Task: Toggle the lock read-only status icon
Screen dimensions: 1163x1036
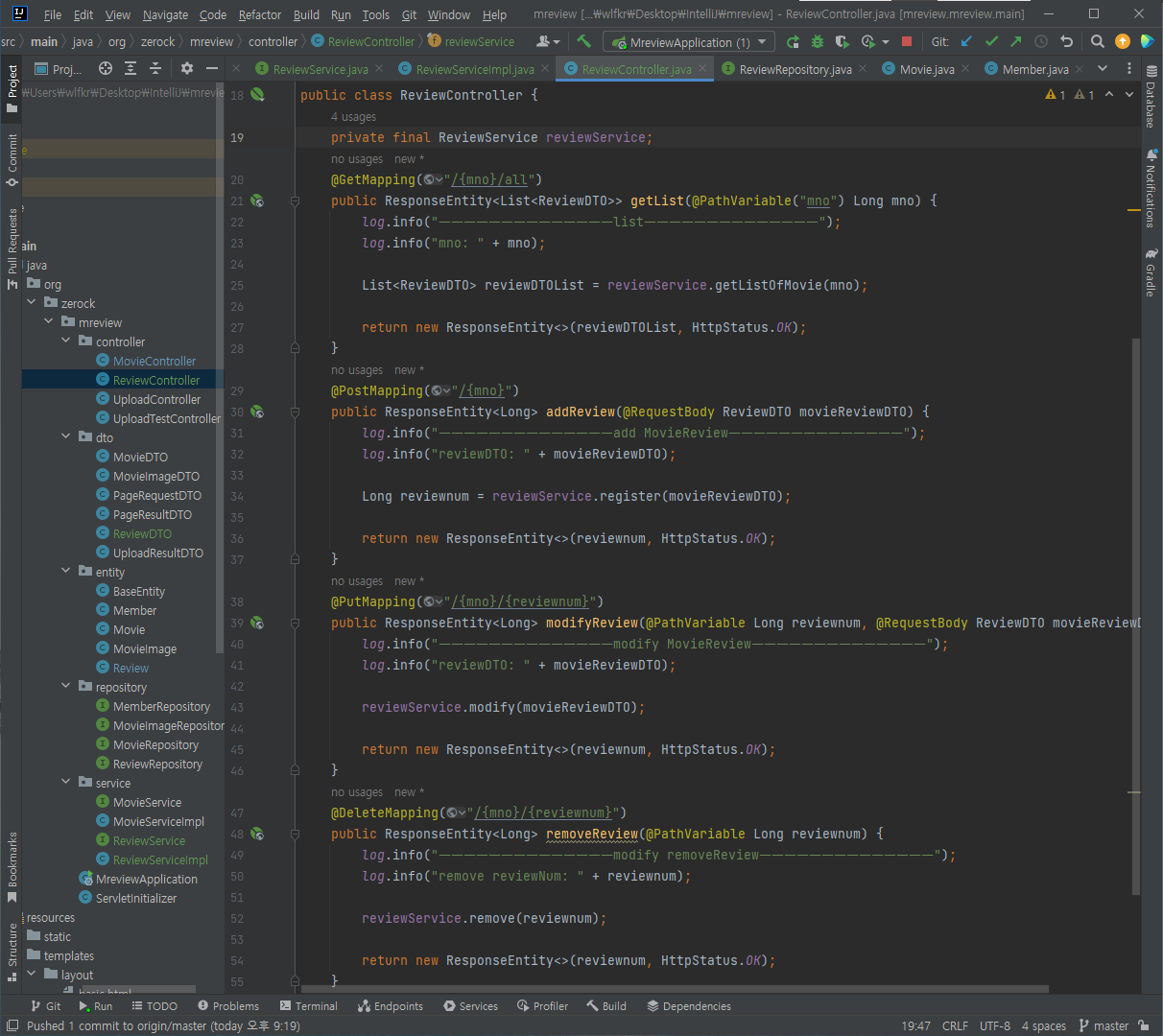Action: click(1145, 1025)
